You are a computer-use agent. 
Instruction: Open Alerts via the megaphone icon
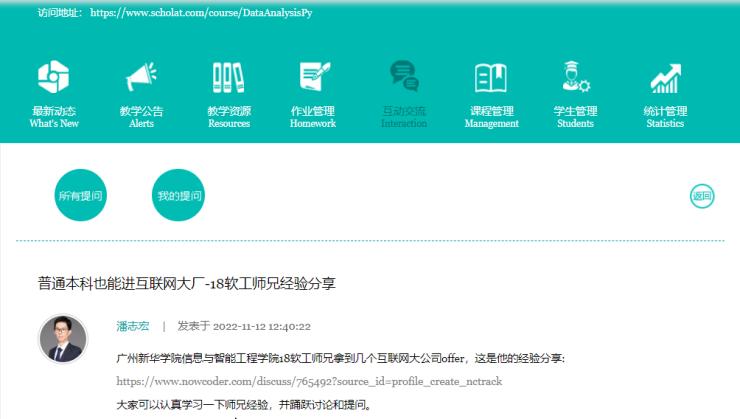coord(141,77)
